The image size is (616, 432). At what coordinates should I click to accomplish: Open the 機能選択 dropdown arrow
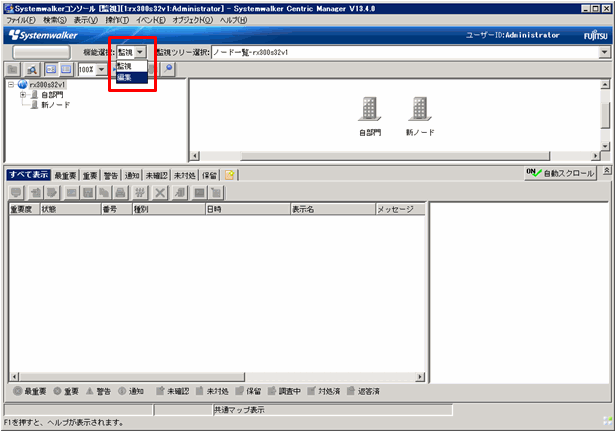click(x=140, y=52)
